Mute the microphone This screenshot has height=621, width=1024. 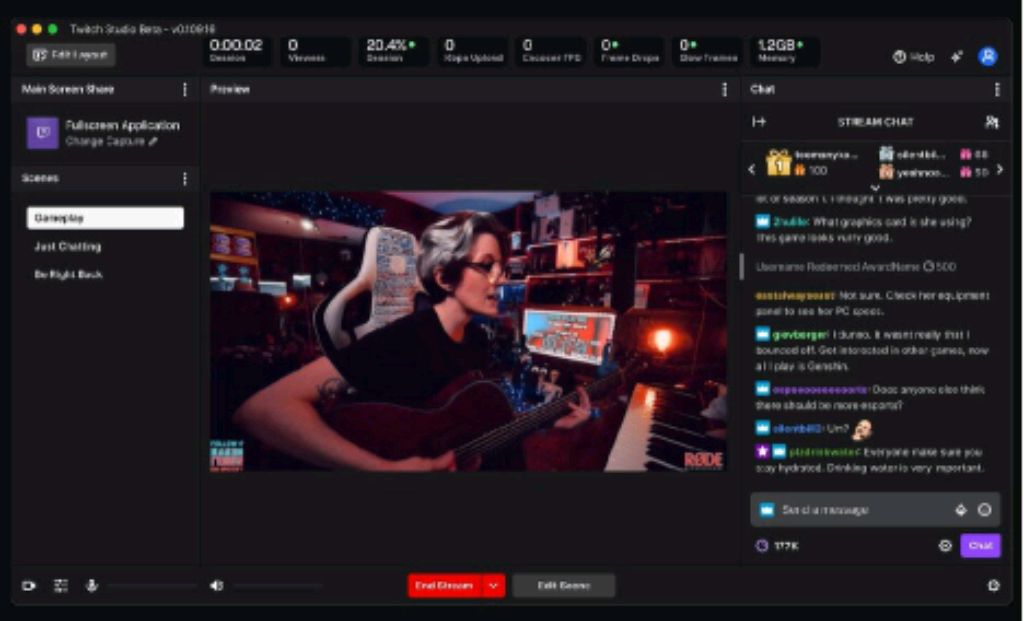[92, 586]
